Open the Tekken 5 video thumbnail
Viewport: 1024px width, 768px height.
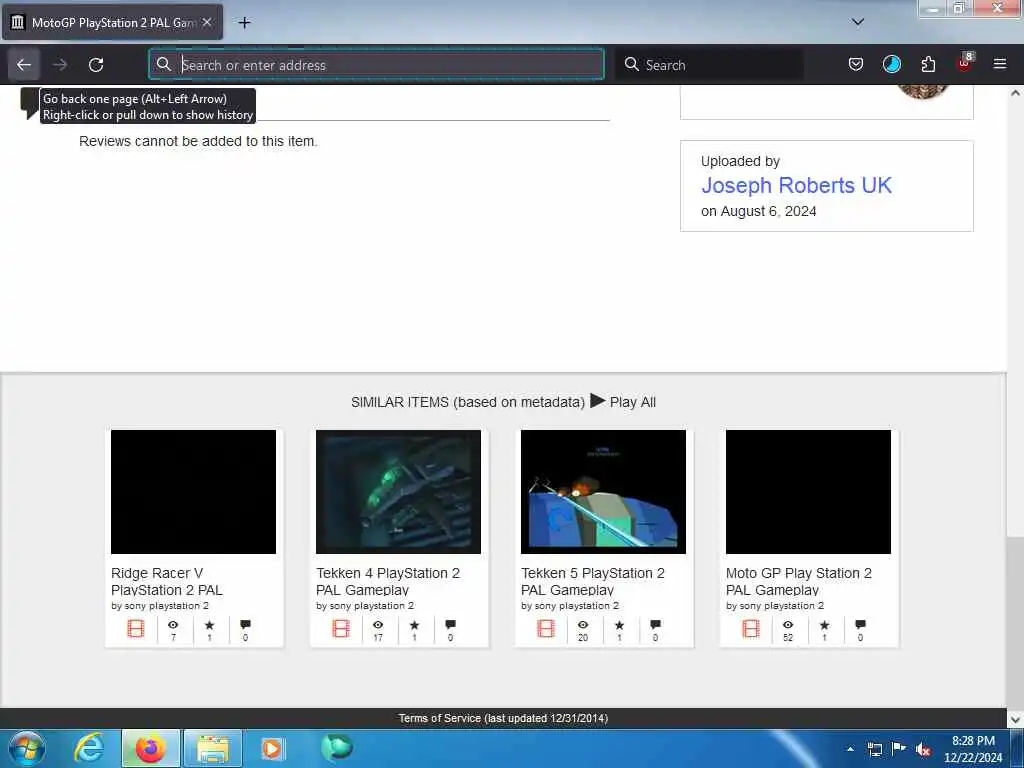pyautogui.click(x=603, y=492)
